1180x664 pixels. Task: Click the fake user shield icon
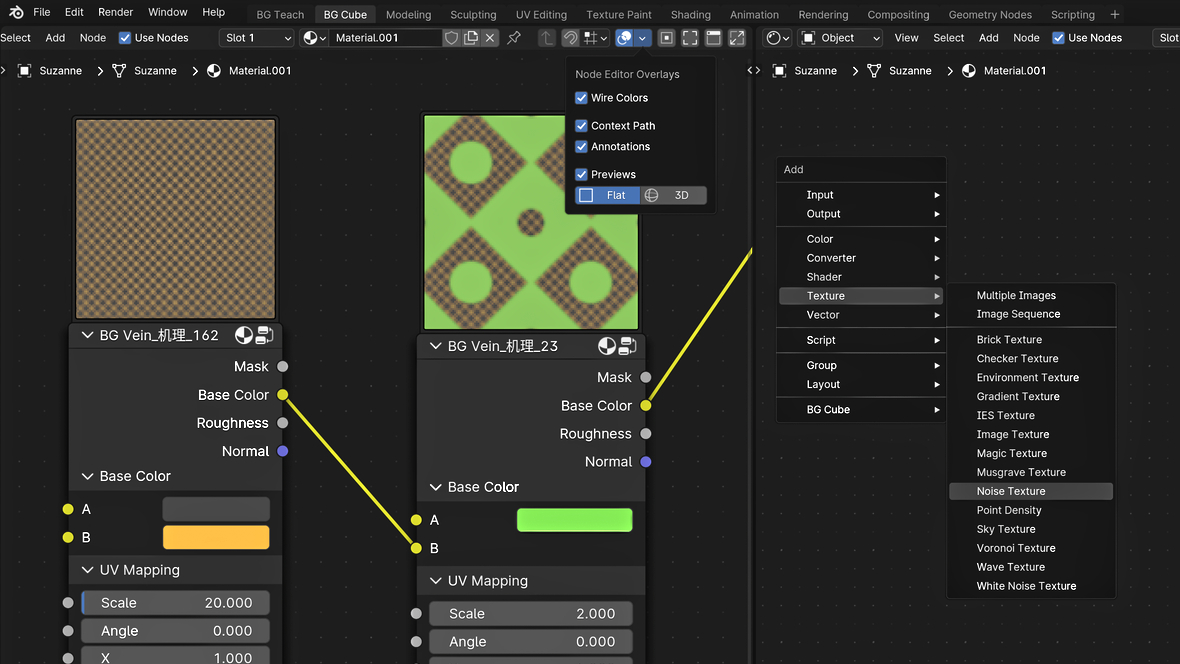[452, 38]
